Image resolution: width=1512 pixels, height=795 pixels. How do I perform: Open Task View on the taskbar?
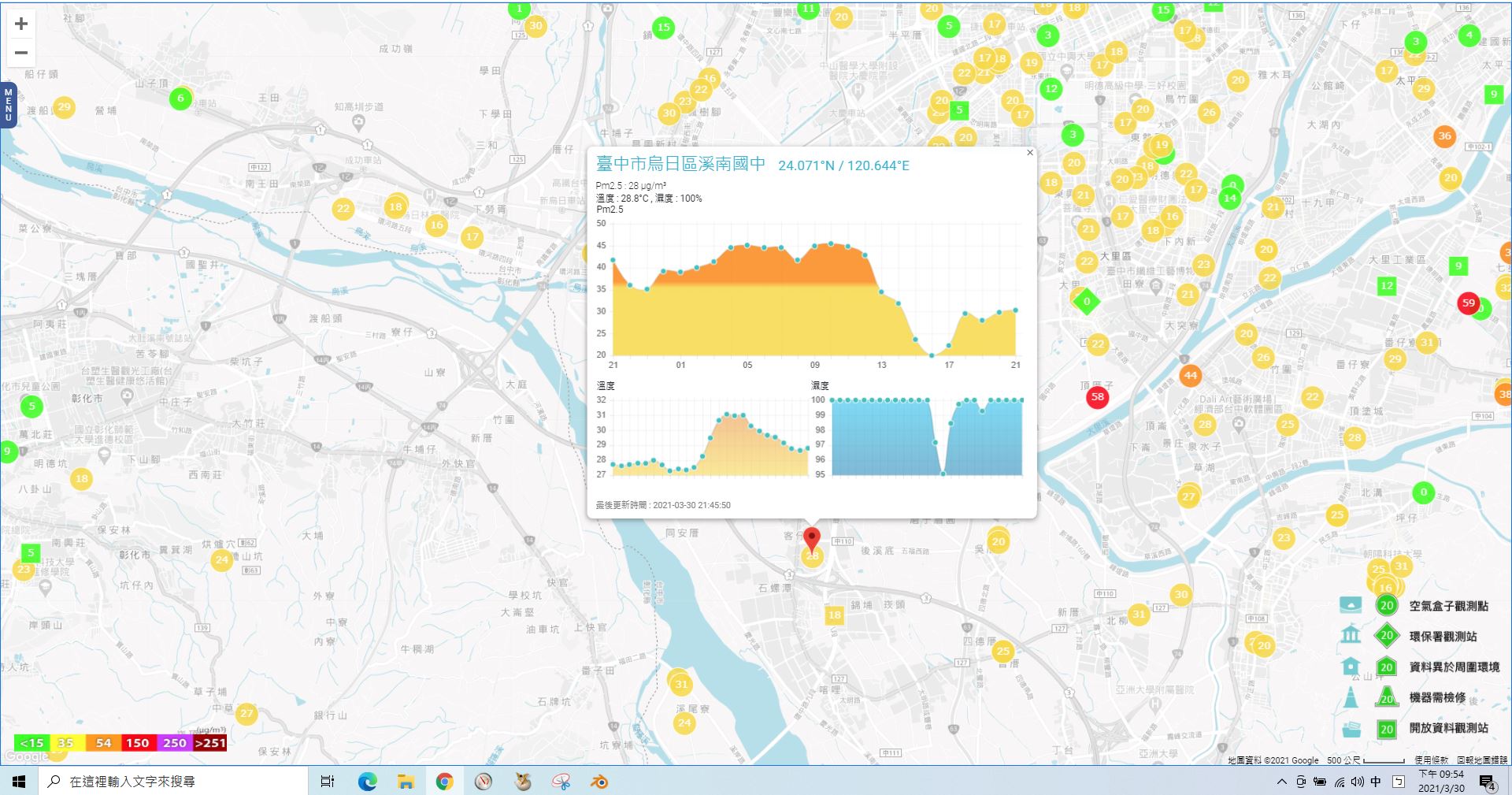tap(328, 782)
